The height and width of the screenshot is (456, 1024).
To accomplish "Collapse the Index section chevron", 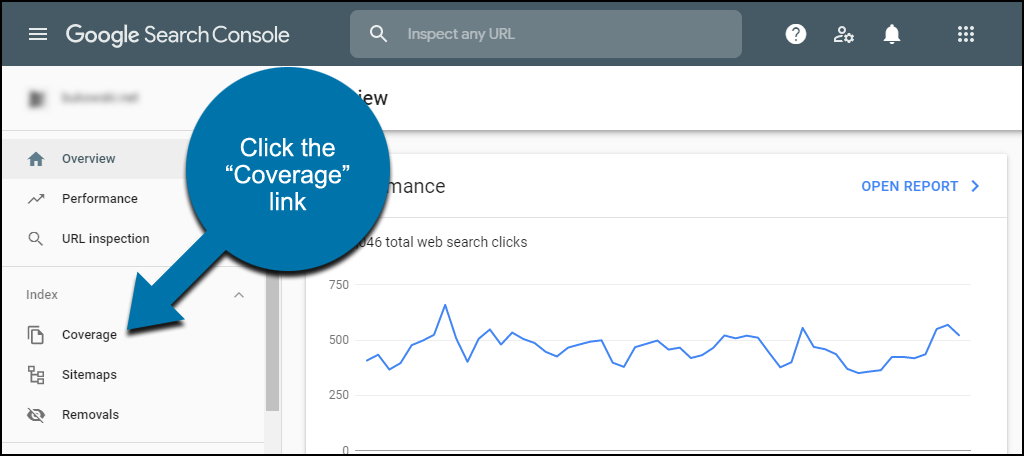I will pos(239,295).
